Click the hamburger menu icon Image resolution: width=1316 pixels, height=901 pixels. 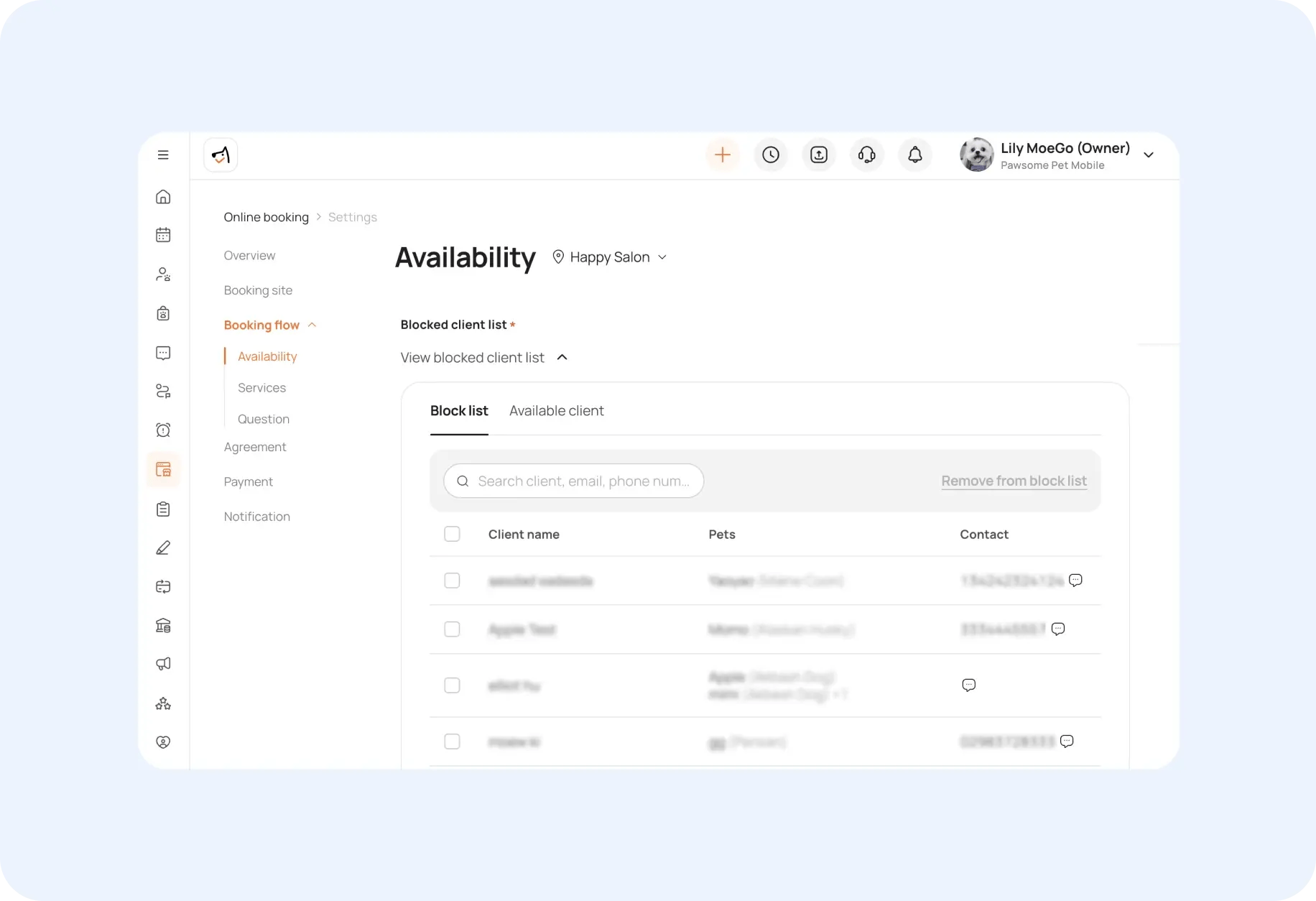[x=163, y=155]
